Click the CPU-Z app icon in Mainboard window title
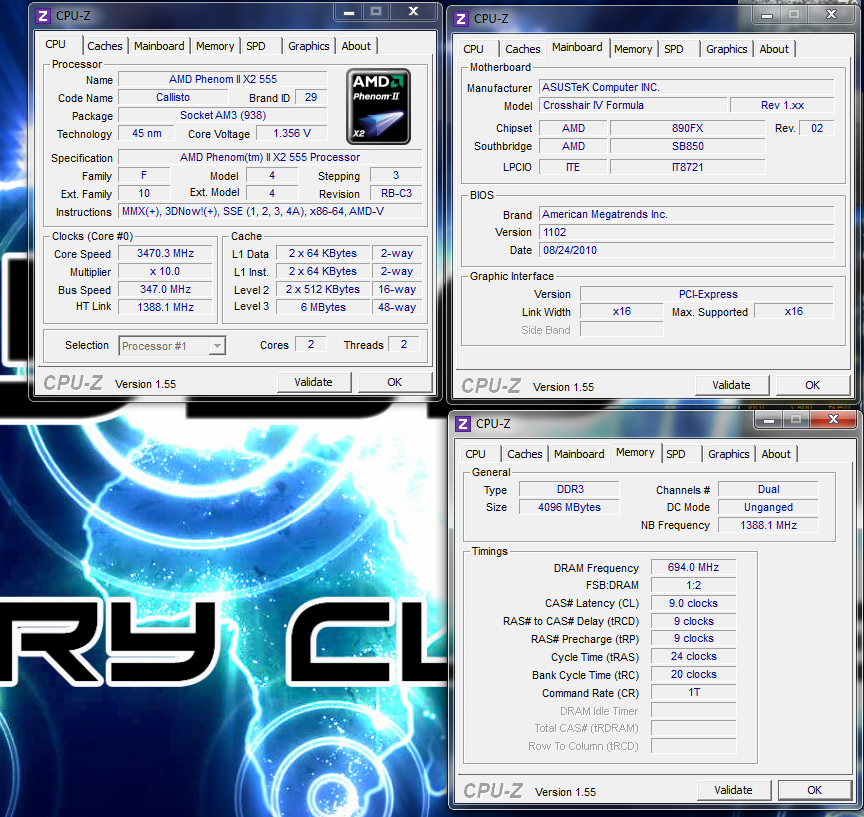This screenshot has height=817, width=864. (461, 19)
